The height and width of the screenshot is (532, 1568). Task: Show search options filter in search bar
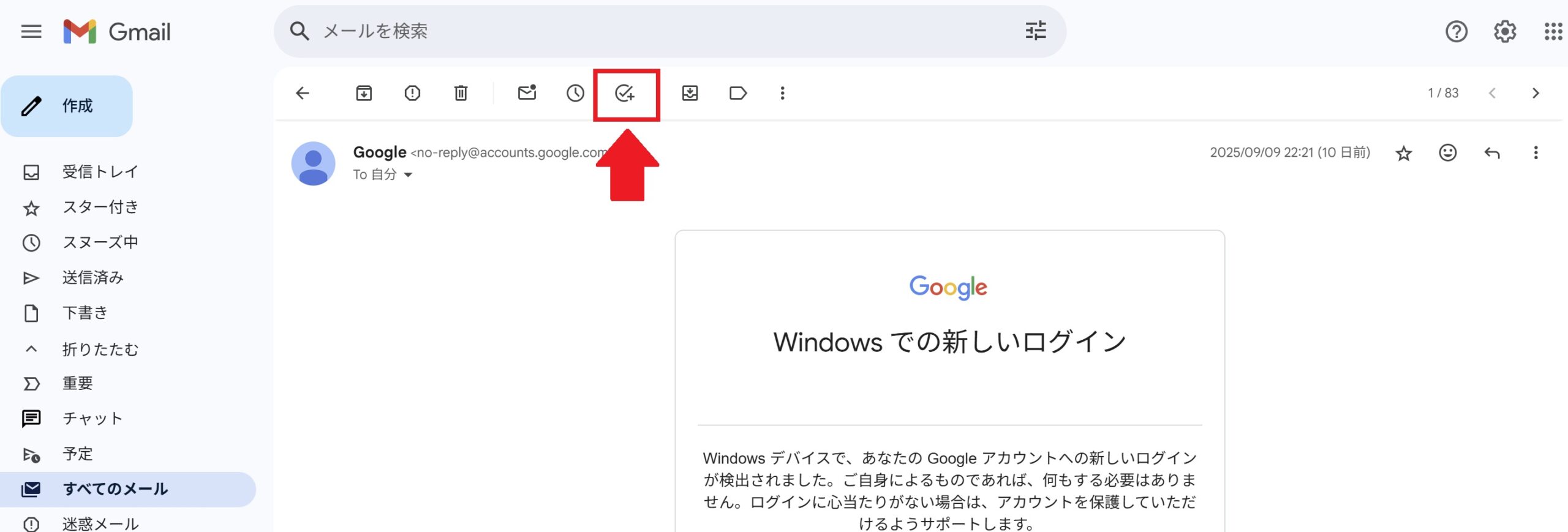point(1036,31)
